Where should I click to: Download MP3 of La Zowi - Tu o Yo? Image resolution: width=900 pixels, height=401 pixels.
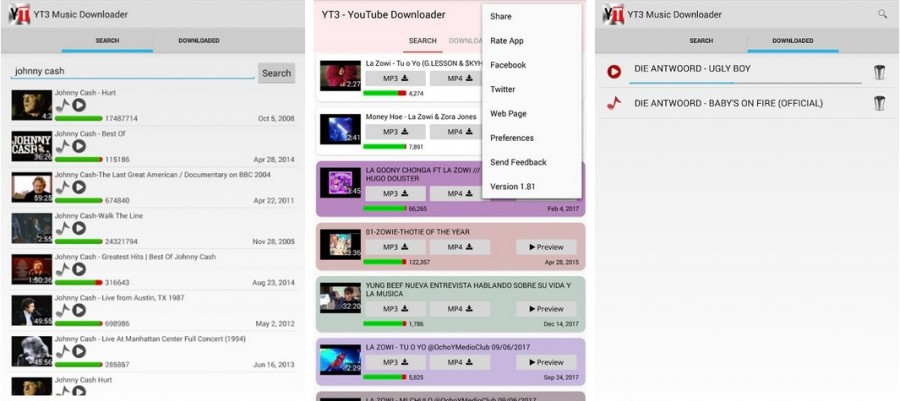[395, 79]
